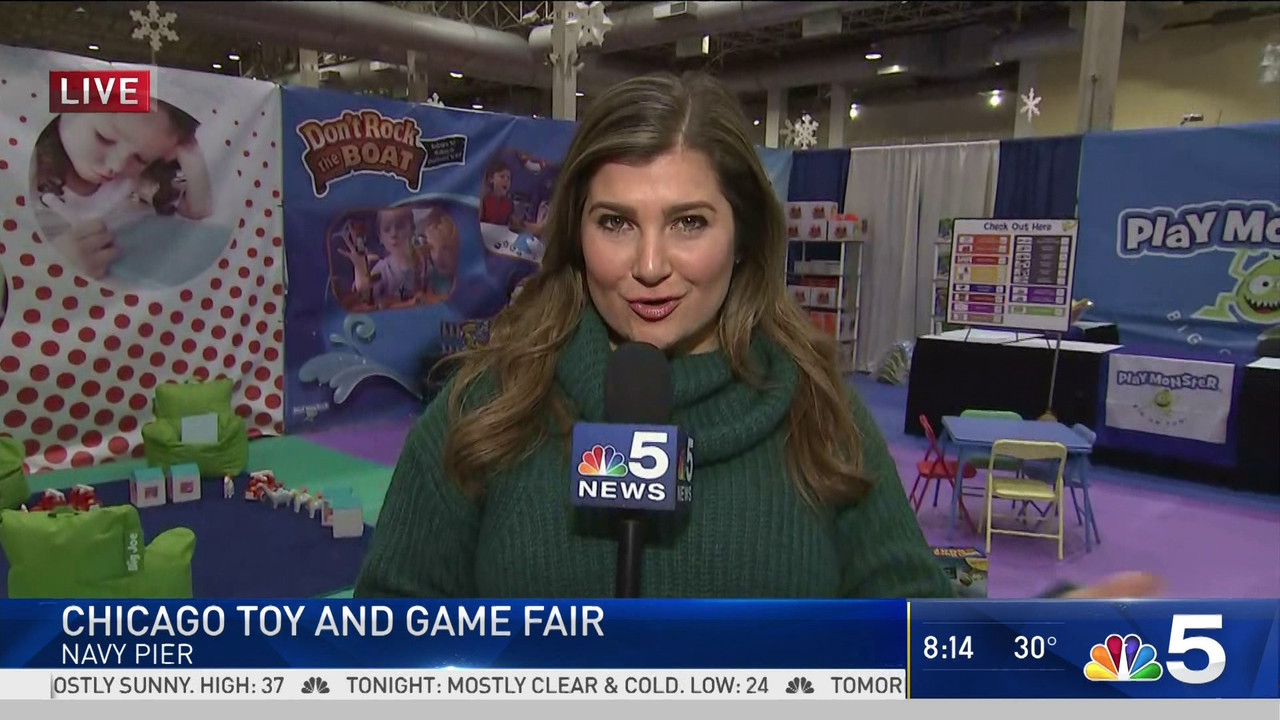Click the large PlayMonster backdrop logo
This screenshot has width=1280, height=720.
[x=1199, y=229]
